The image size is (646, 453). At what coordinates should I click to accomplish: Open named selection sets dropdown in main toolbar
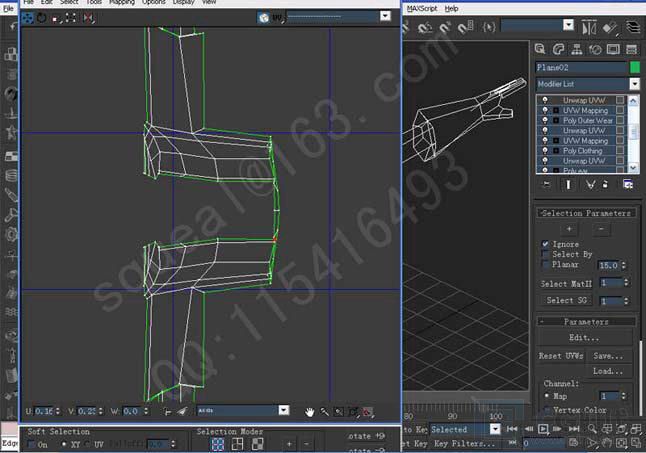pyautogui.click(x=568, y=25)
